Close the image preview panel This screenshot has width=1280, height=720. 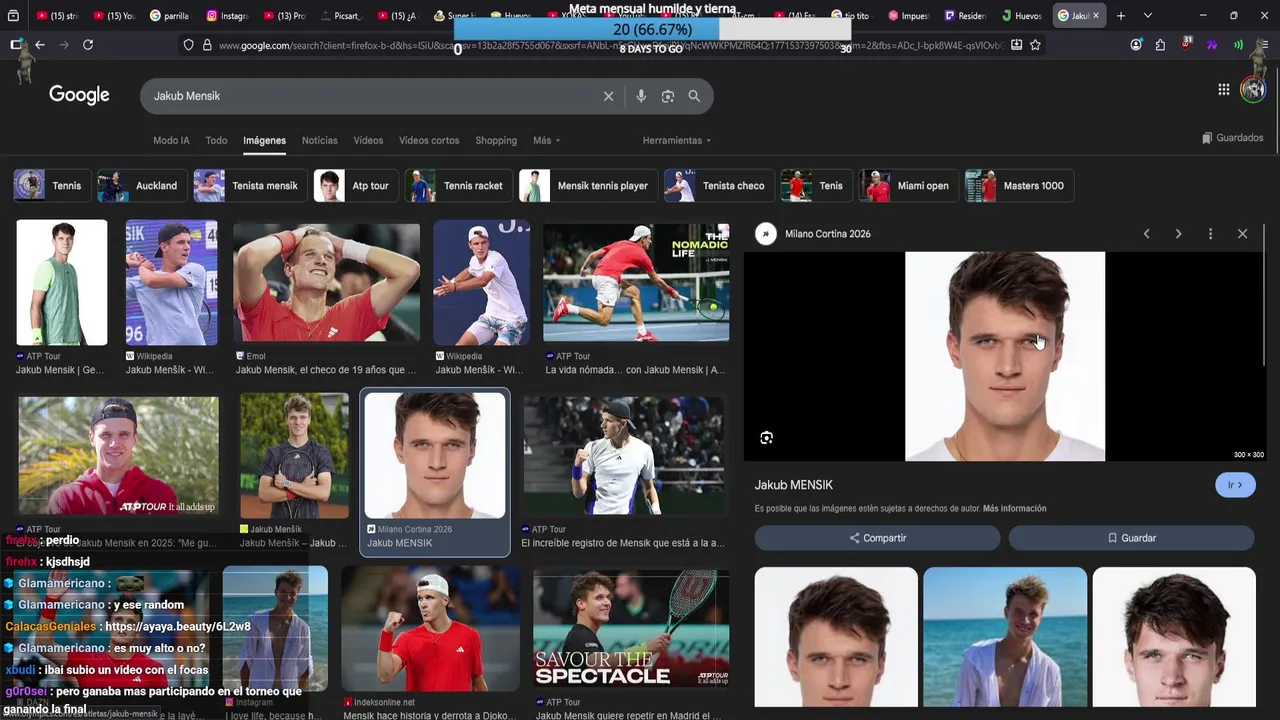1242,234
